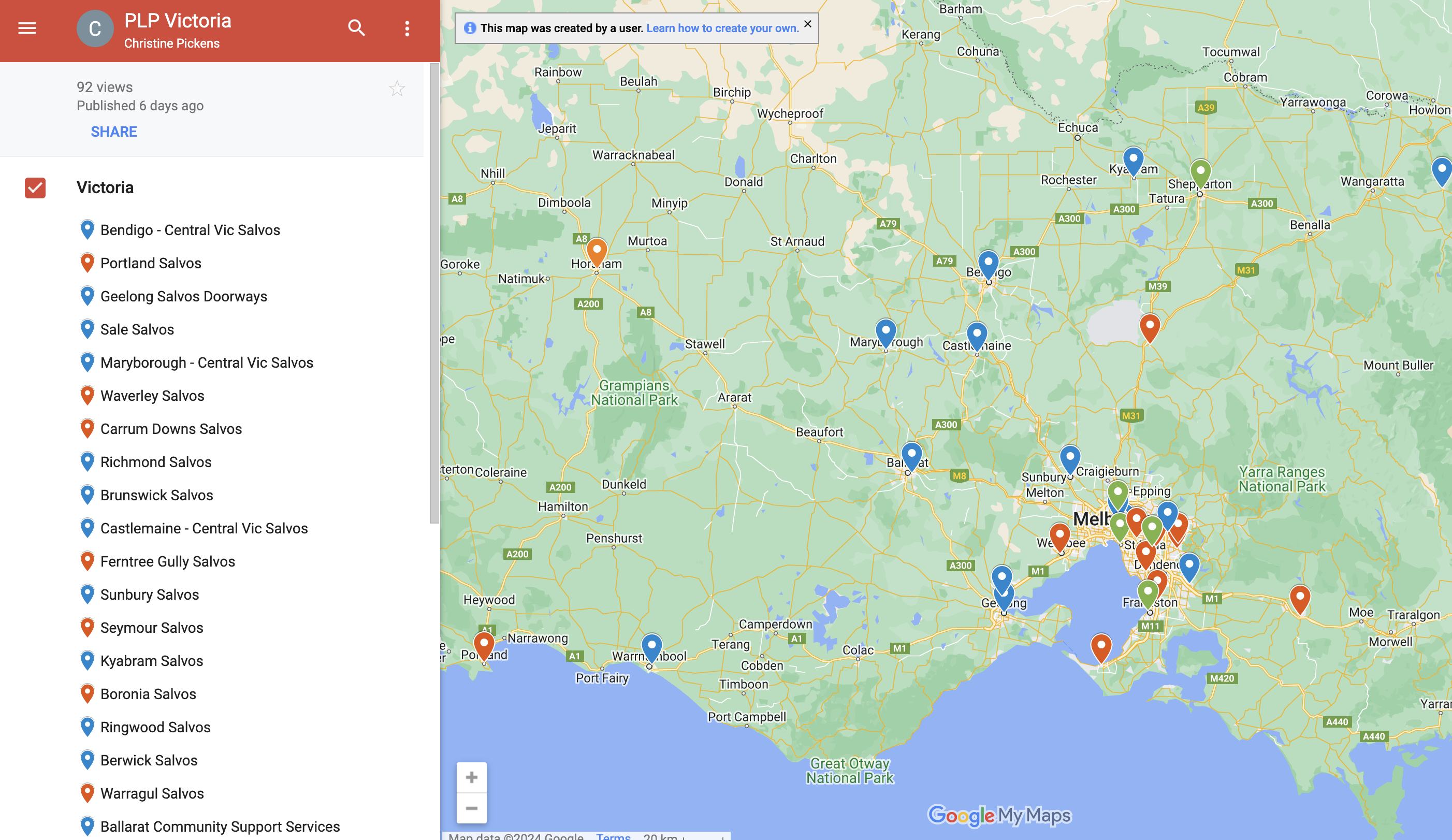Image resolution: width=1452 pixels, height=840 pixels.
Task: Select Ballarat Community Support Services entry
Action: click(220, 826)
